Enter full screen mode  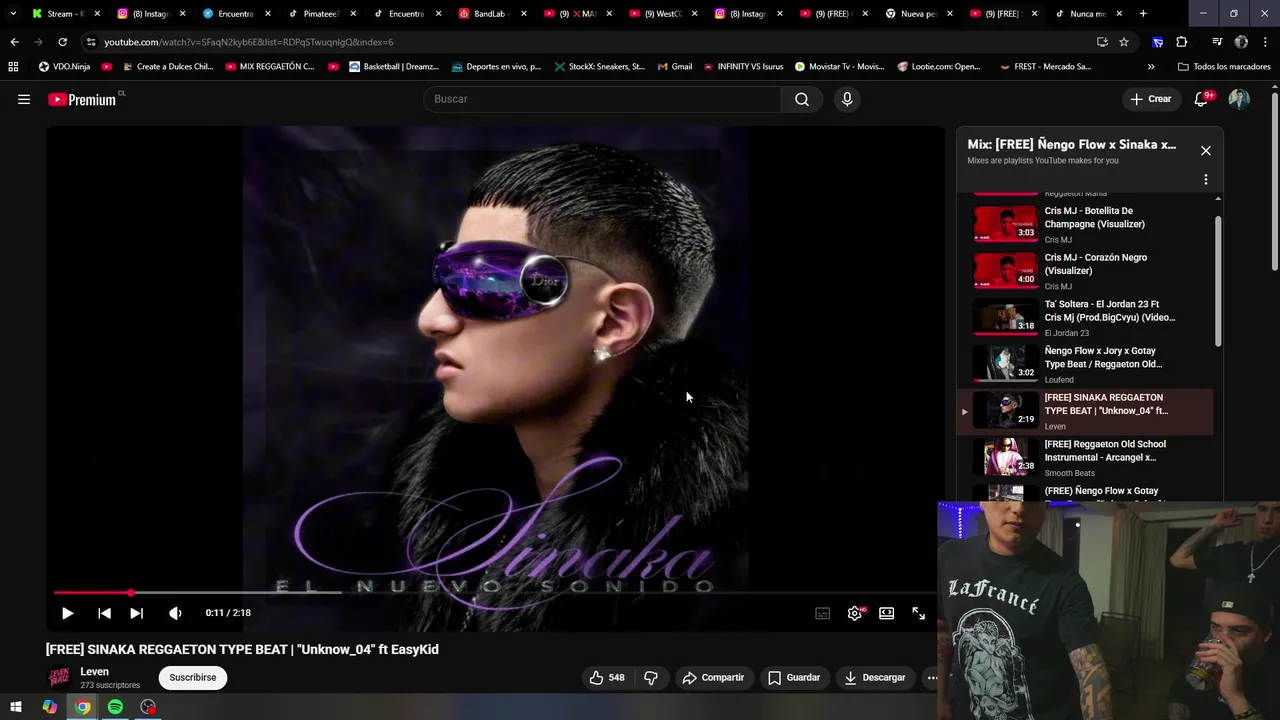(919, 613)
